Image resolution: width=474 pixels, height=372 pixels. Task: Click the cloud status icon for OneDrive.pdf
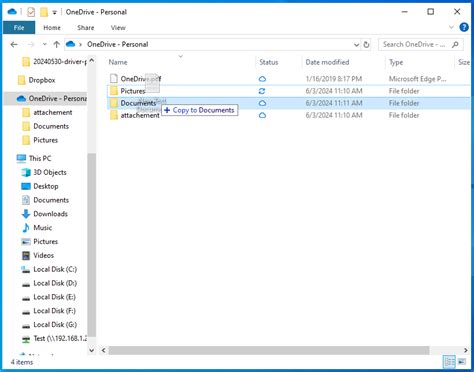(x=262, y=79)
